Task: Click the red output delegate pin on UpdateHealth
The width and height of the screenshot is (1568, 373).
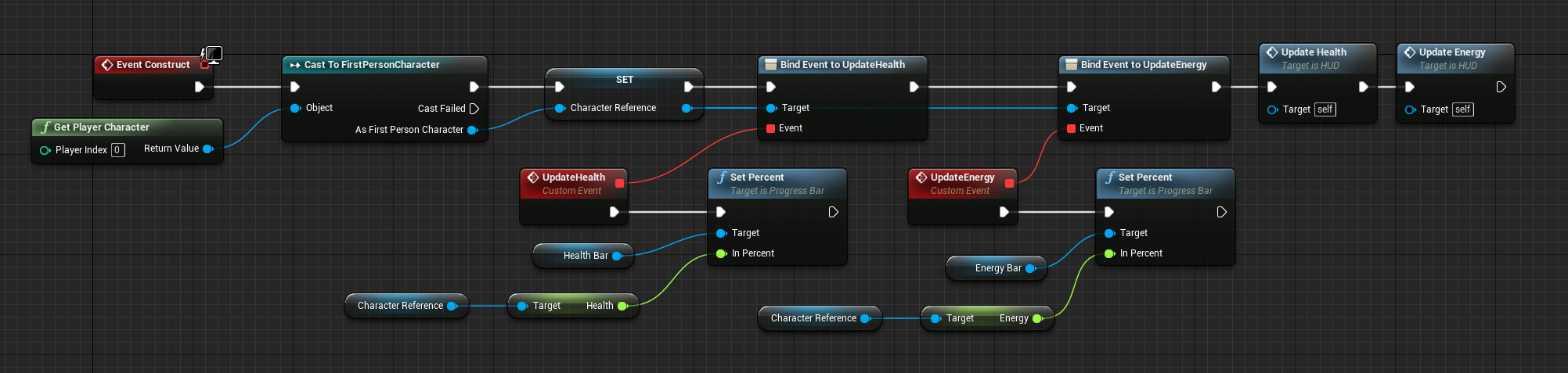Action: (619, 184)
